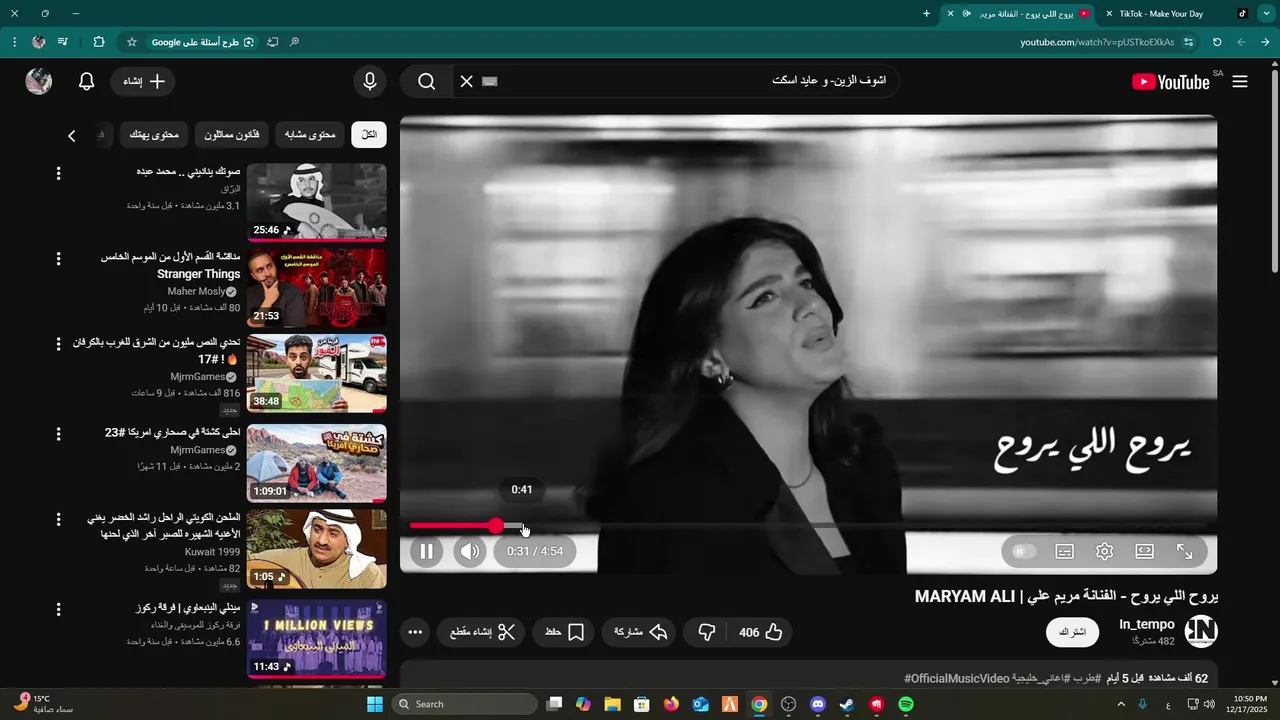Open Chrome media controls icon
The width and height of the screenshot is (1280, 720).
point(63,42)
